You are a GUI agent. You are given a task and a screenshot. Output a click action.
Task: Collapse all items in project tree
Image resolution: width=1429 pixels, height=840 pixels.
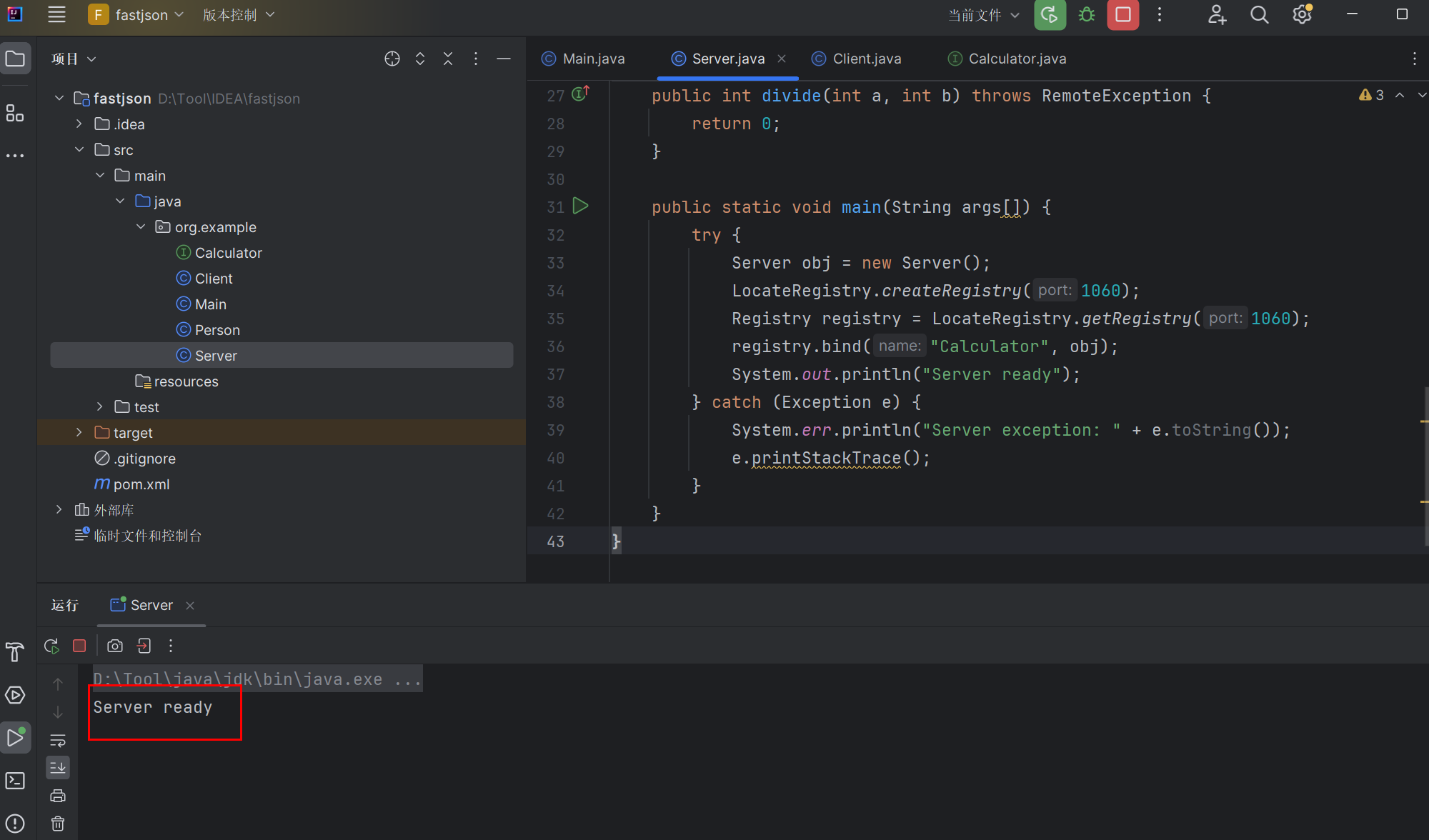[x=448, y=59]
